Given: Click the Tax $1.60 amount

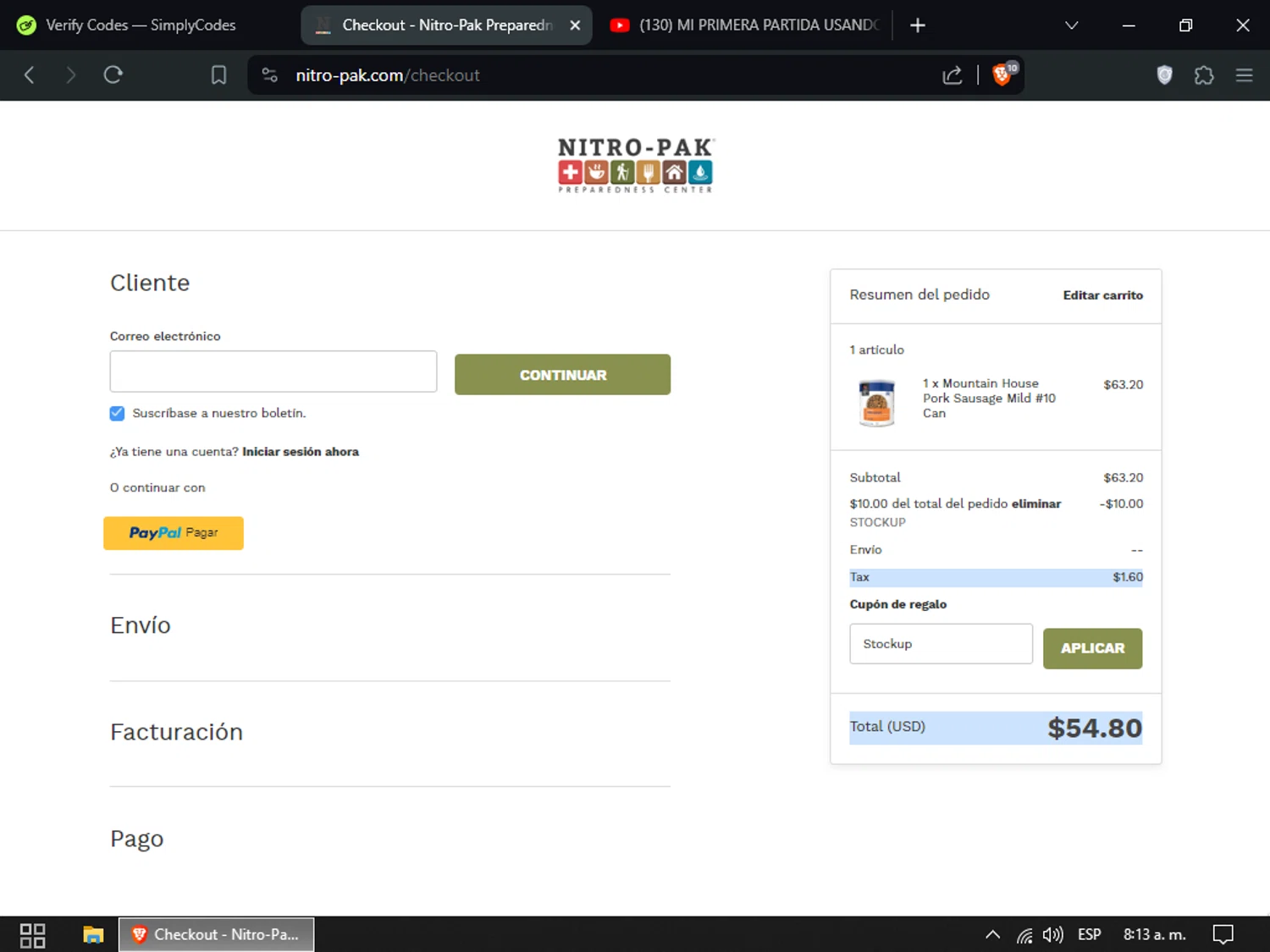Looking at the screenshot, I should click(x=1127, y=577).
